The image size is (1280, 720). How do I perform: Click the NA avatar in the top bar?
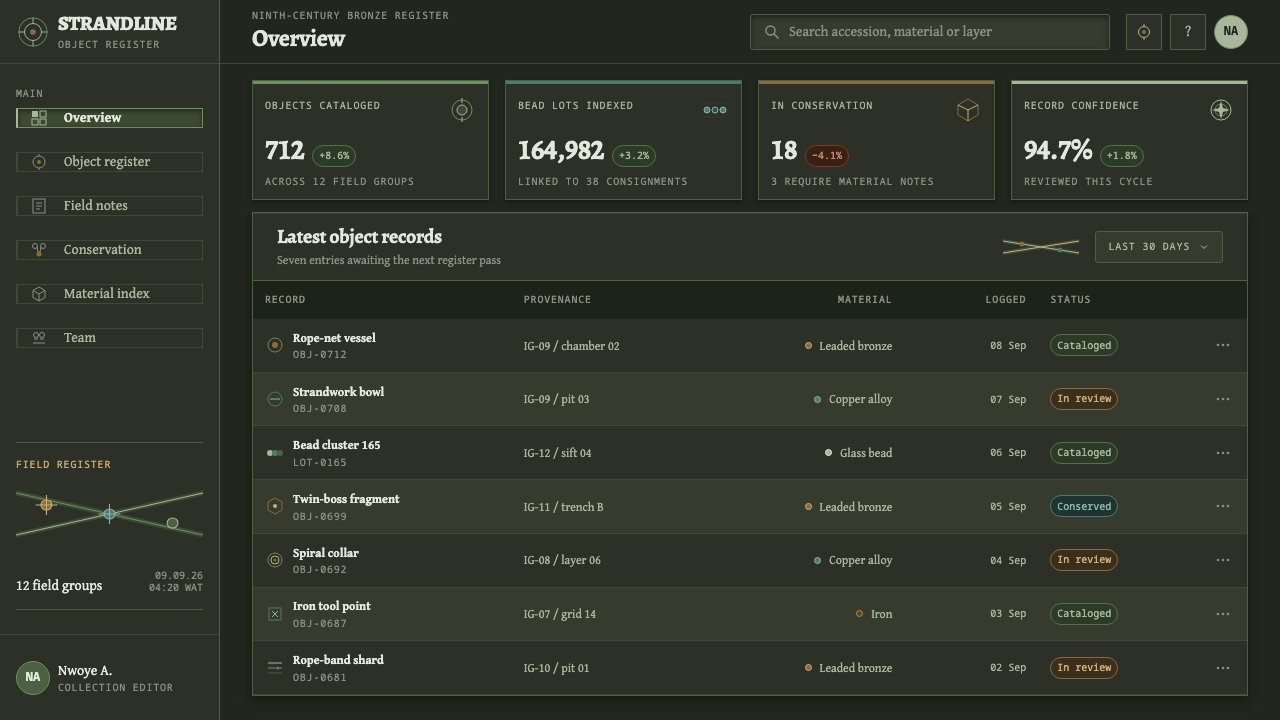pyautogui.click(x=1231, y=32)
